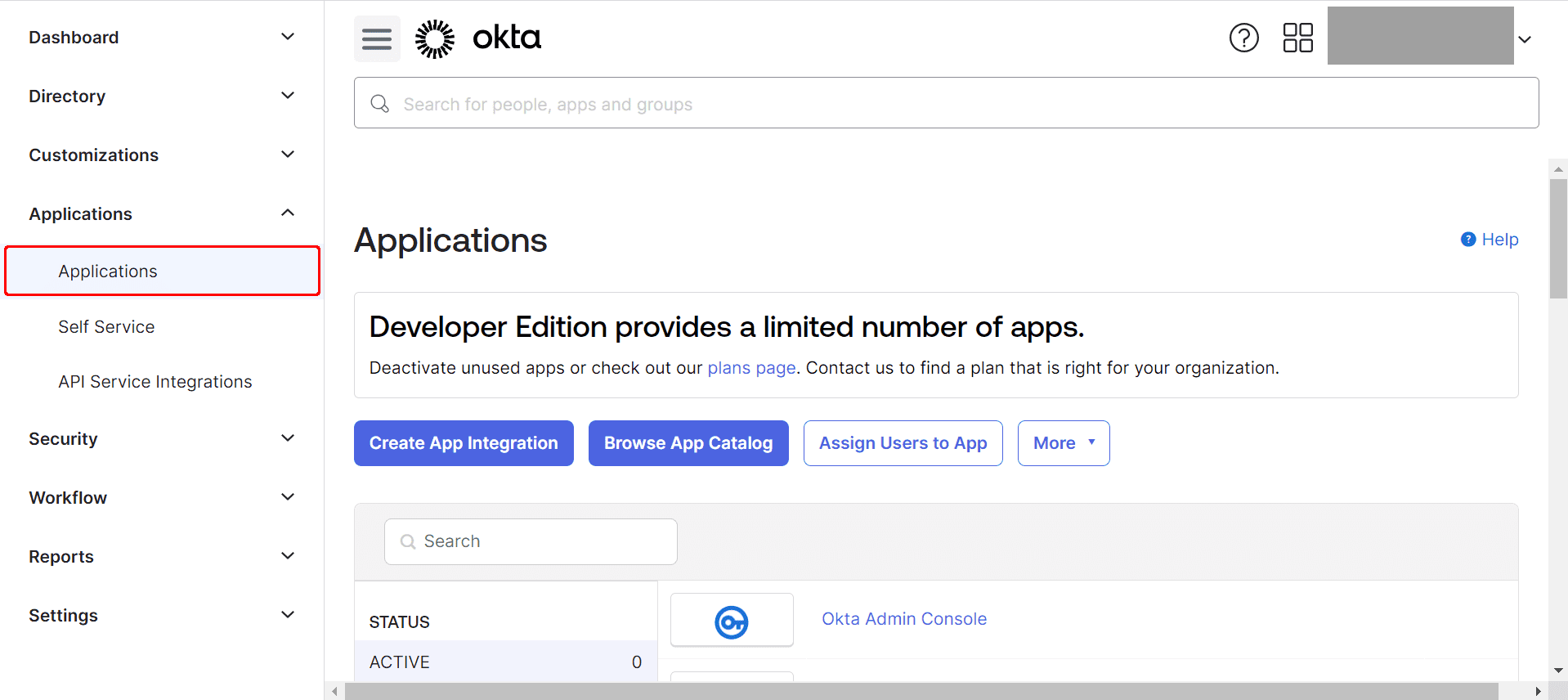The image size is (1568, 700).
Task: Click the horizontal scrollbar thumb
Action: (921, 692)
